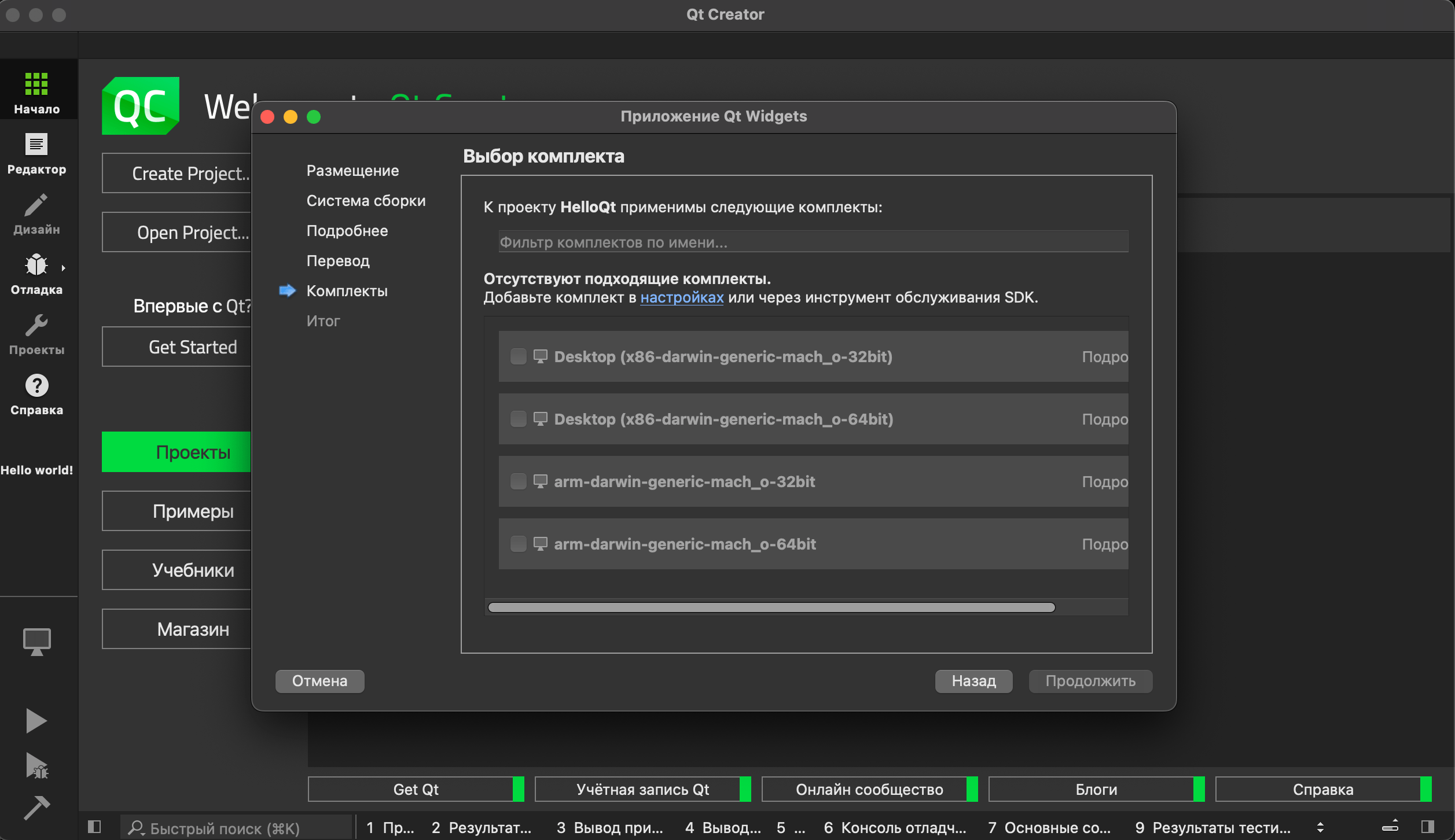
Task: Switch to the Консоль отладчика tab
Action: [894, 827]
